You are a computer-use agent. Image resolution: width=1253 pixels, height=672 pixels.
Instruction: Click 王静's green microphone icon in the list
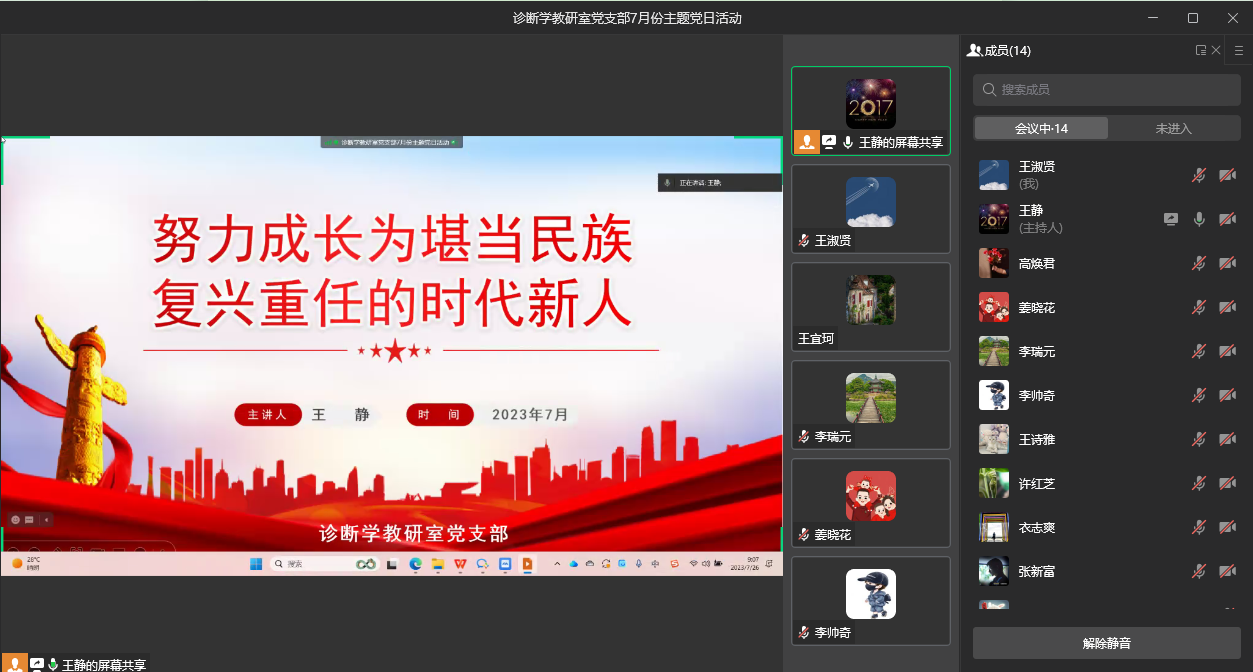pyautogui.click(x=1199, y=219)
